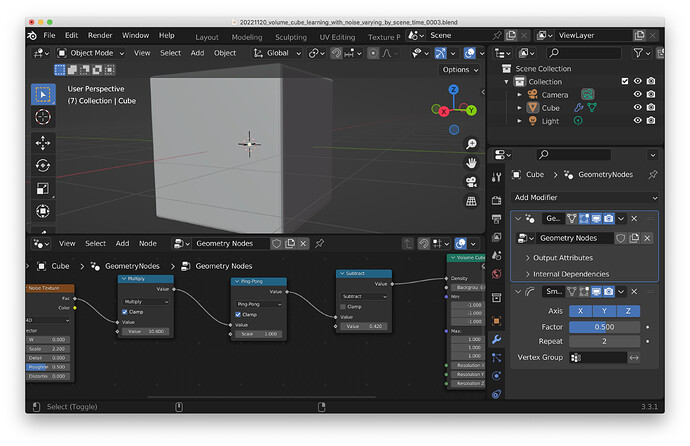Screen dimensions: 690x446
Task: Select the Move tool
Action: coord(43,143)
